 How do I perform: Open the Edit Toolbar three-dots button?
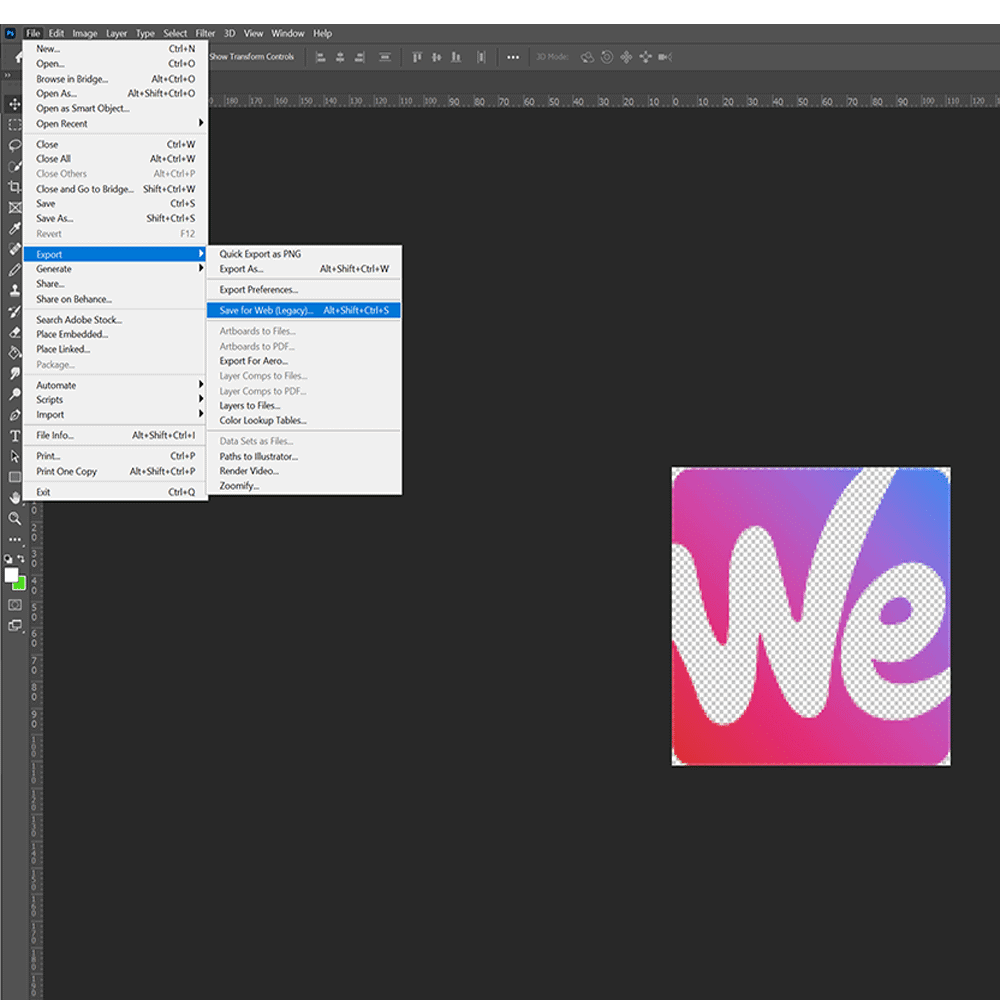(15, 540)
